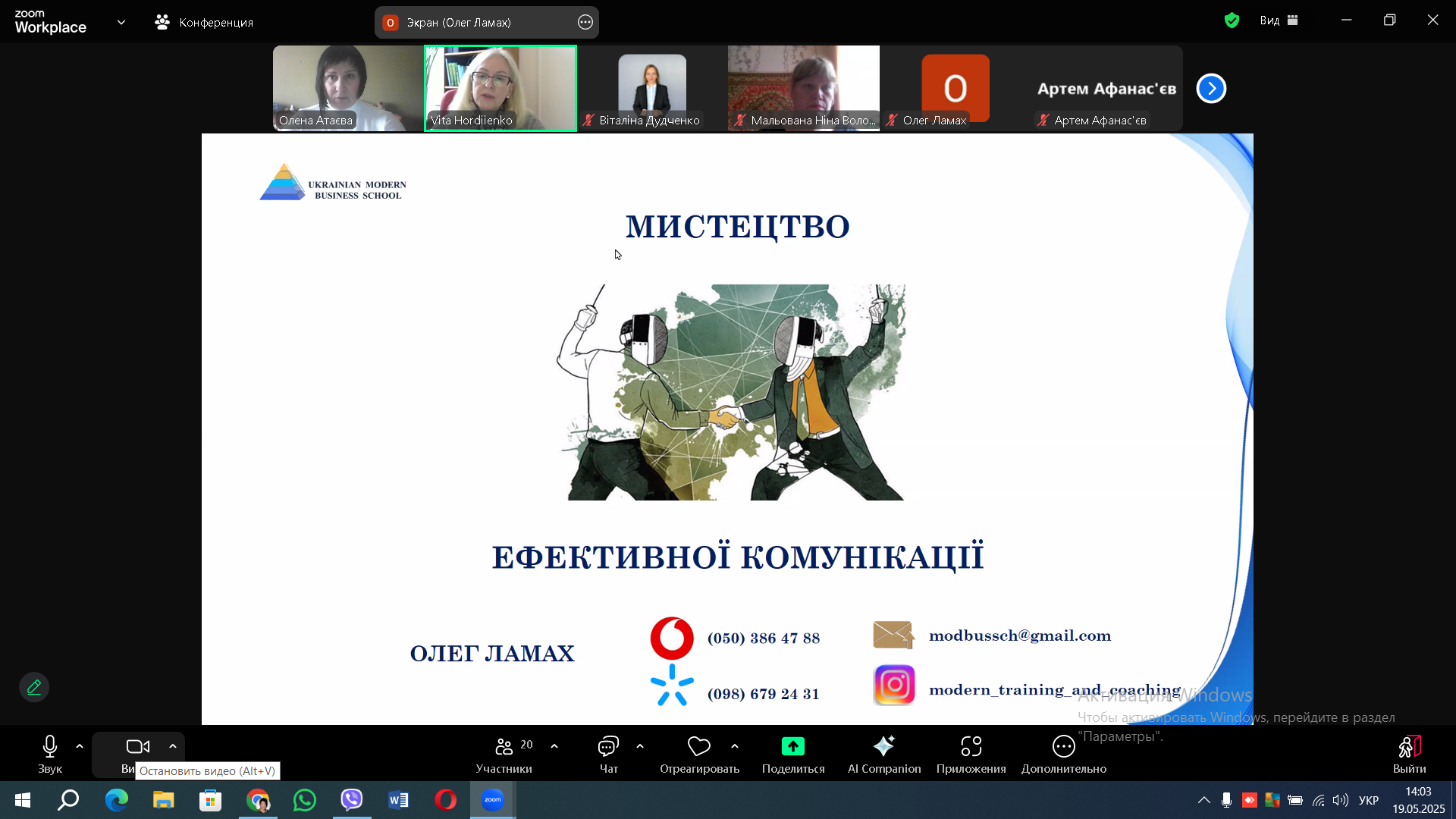
Task: Open File Explorer from taskbar
Action: point(164,800)
